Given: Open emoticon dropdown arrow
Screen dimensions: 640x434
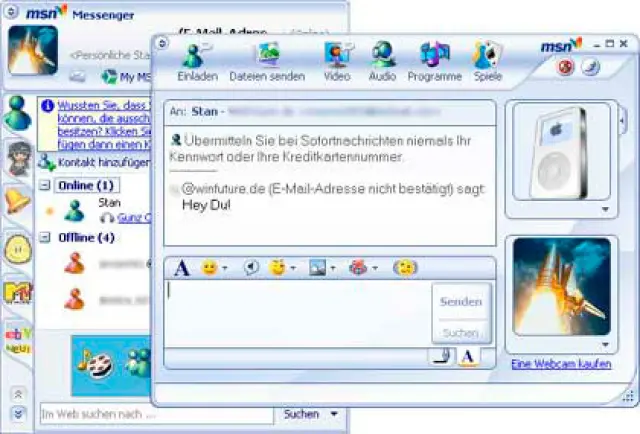Looking at the screenshot, I should coord(224,269).
